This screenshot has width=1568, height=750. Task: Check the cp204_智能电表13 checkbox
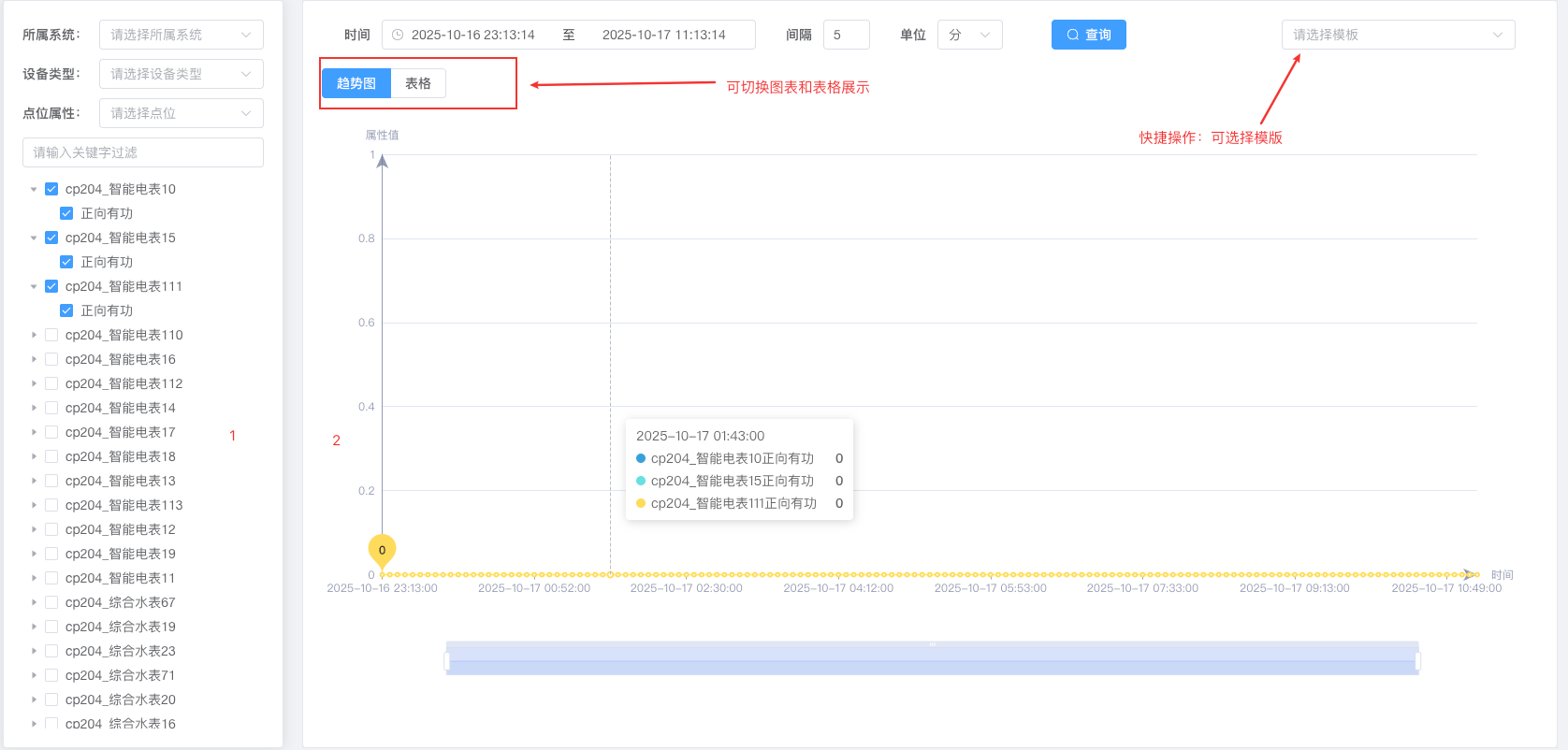(51, 481)
